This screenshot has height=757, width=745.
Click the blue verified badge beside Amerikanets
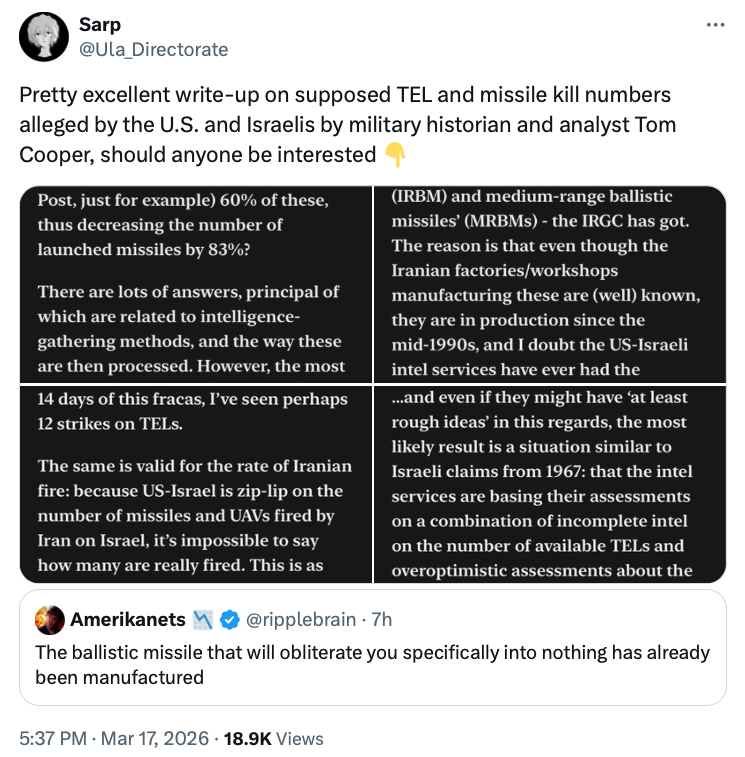pos(229,620)
